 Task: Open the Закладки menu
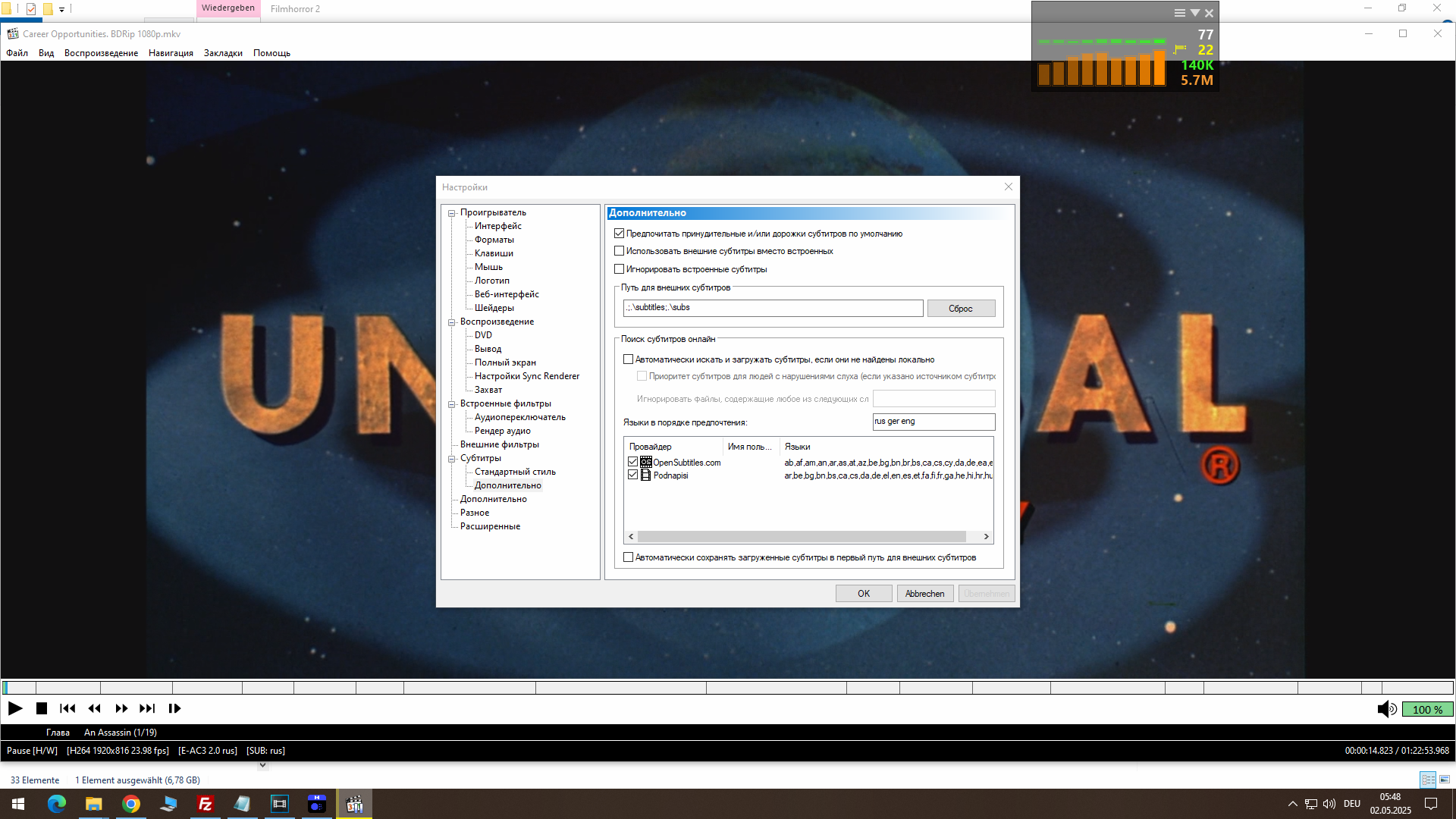pos(223,53)
